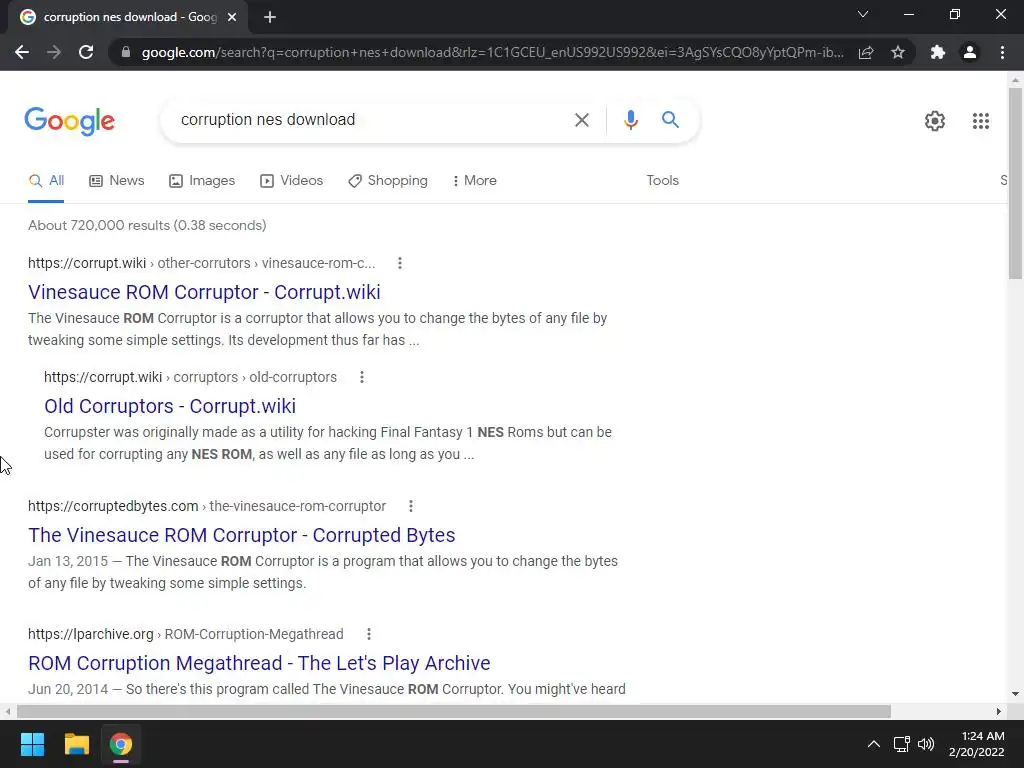
Task: Open the volume speaker icon
Action: pos(926,744)
